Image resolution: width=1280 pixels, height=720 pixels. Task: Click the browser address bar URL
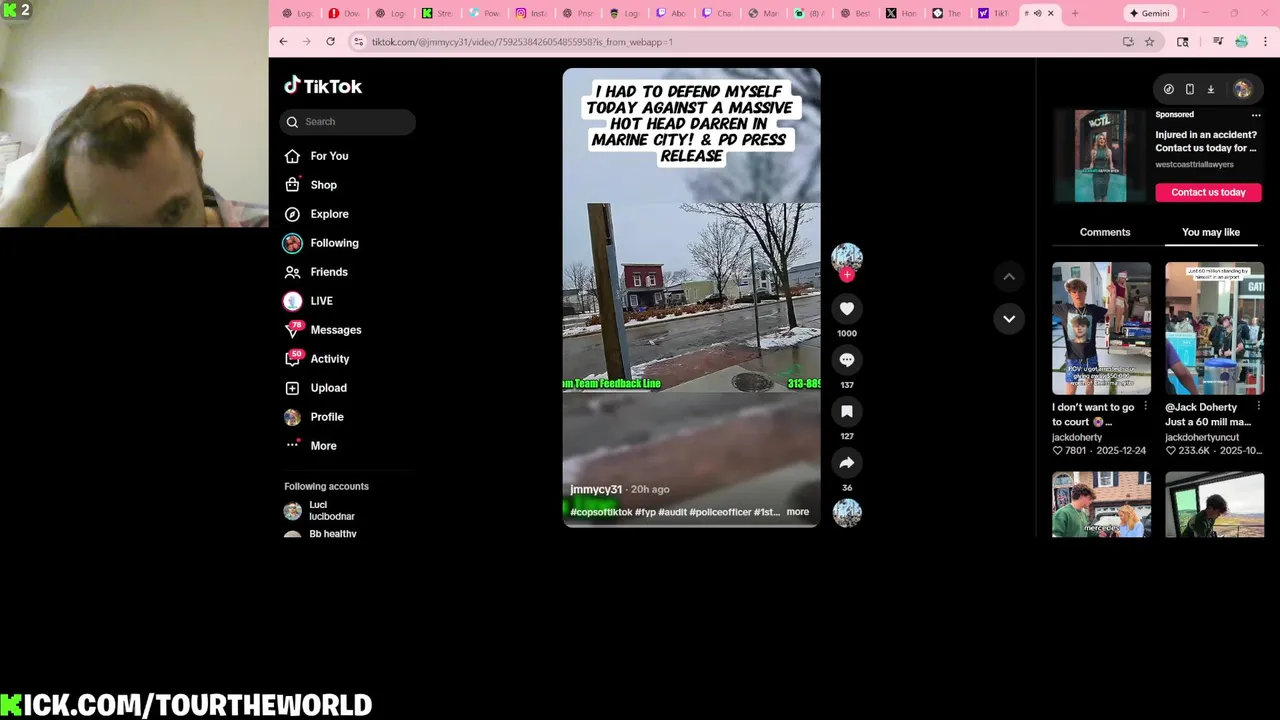click(x=522, y=42)
